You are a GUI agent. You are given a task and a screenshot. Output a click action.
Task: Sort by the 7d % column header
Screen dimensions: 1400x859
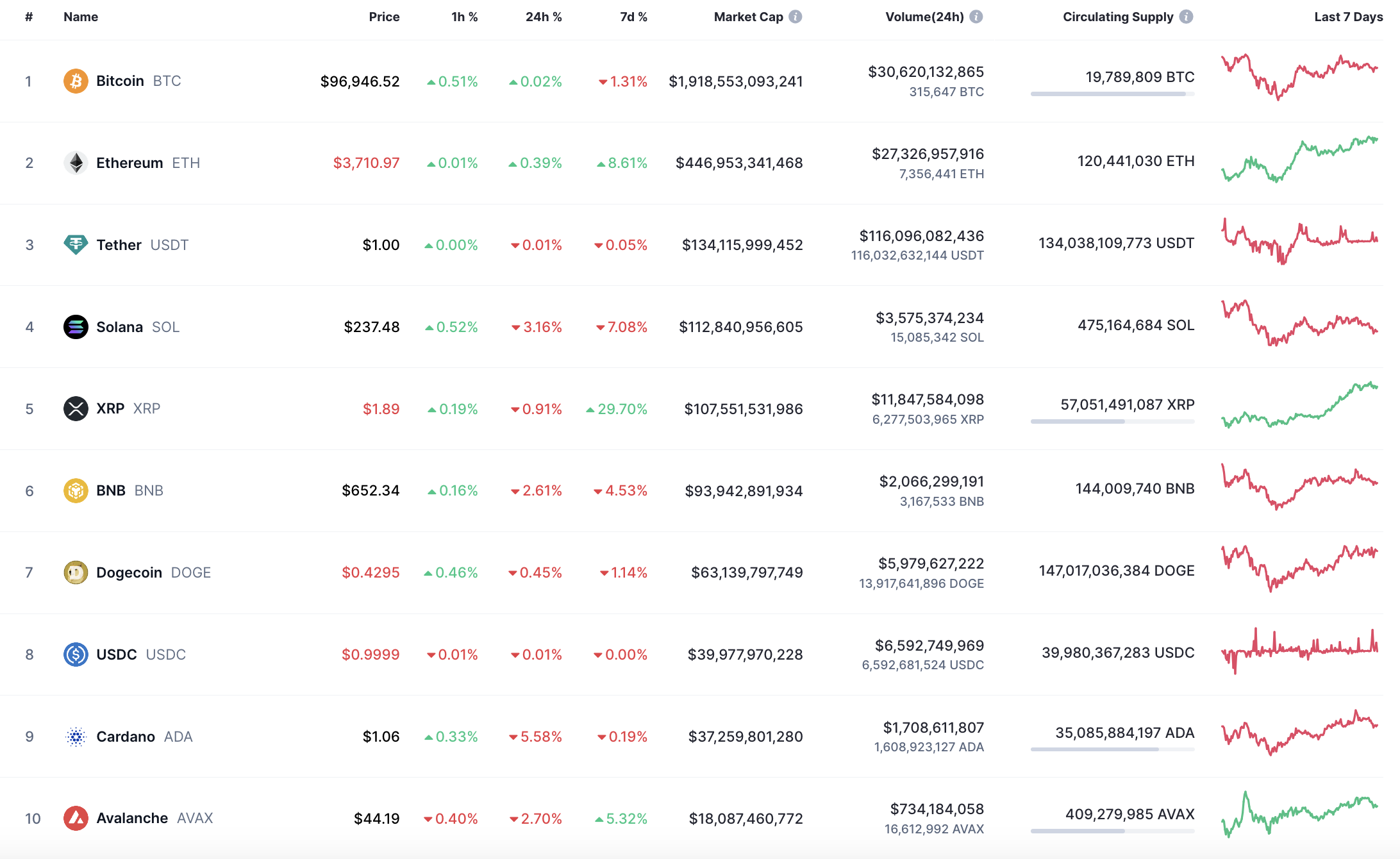633,17
